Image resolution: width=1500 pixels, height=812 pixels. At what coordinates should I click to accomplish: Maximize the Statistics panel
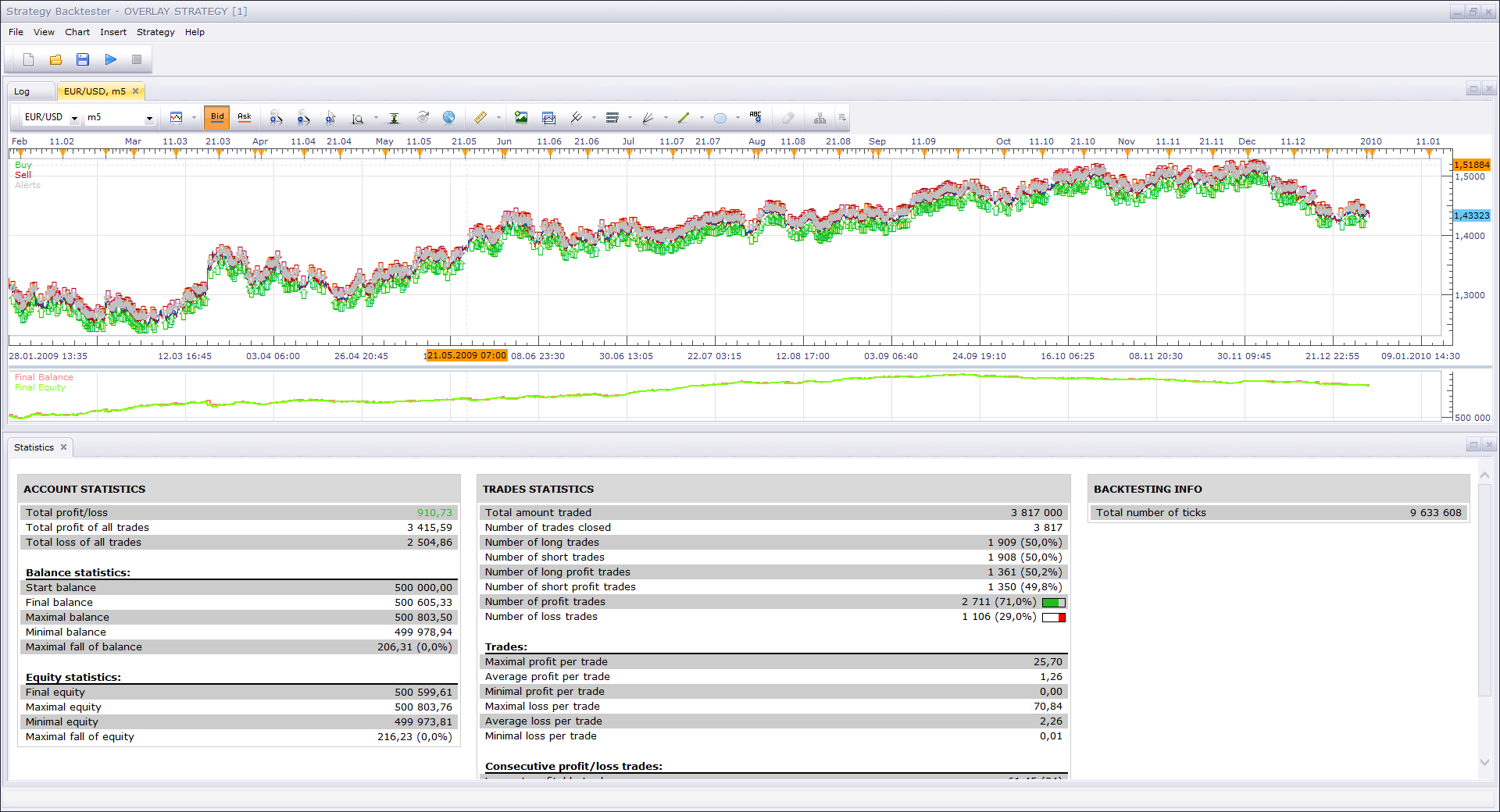(1473, 445)
